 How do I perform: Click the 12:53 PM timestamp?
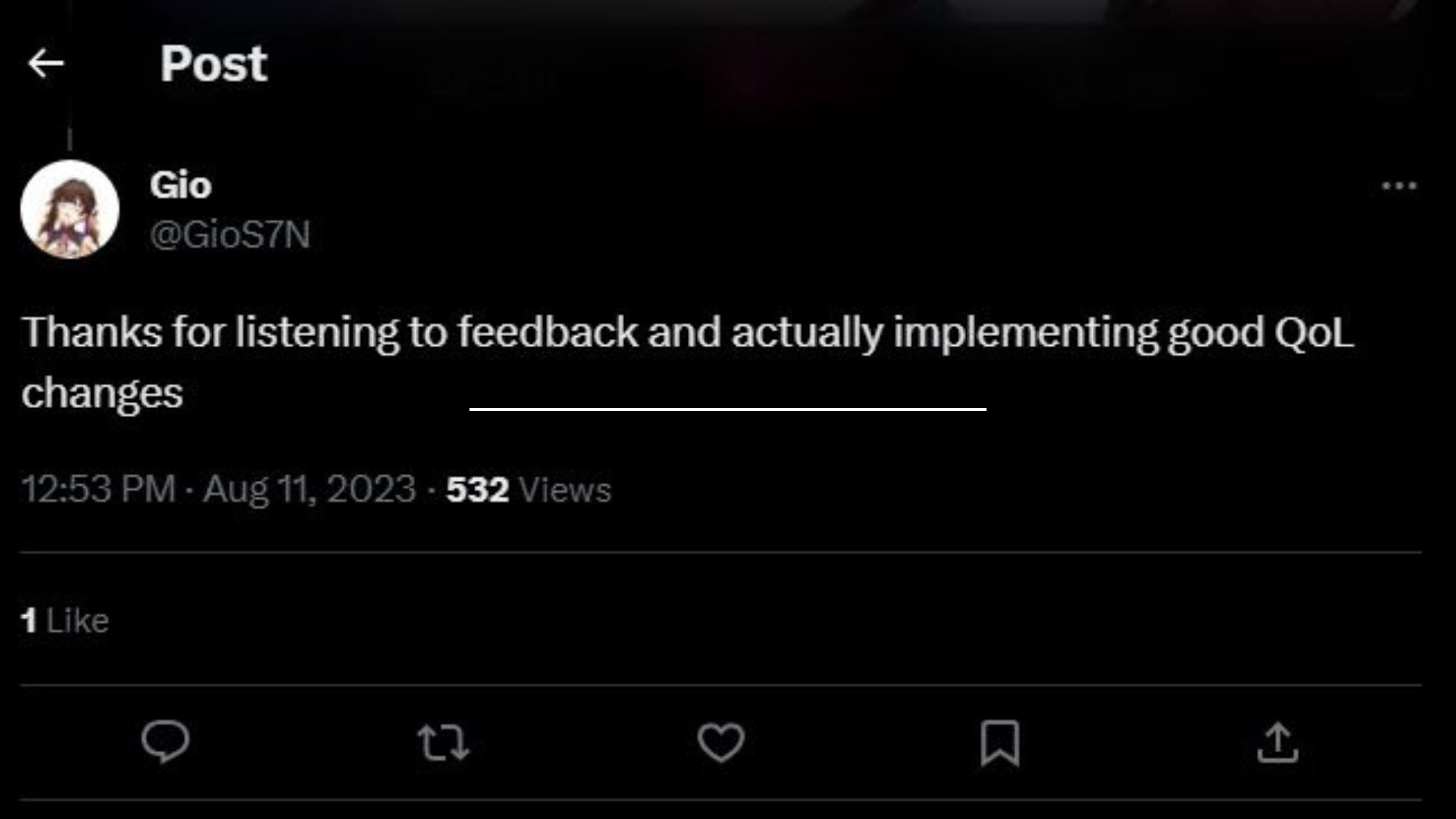99,489
